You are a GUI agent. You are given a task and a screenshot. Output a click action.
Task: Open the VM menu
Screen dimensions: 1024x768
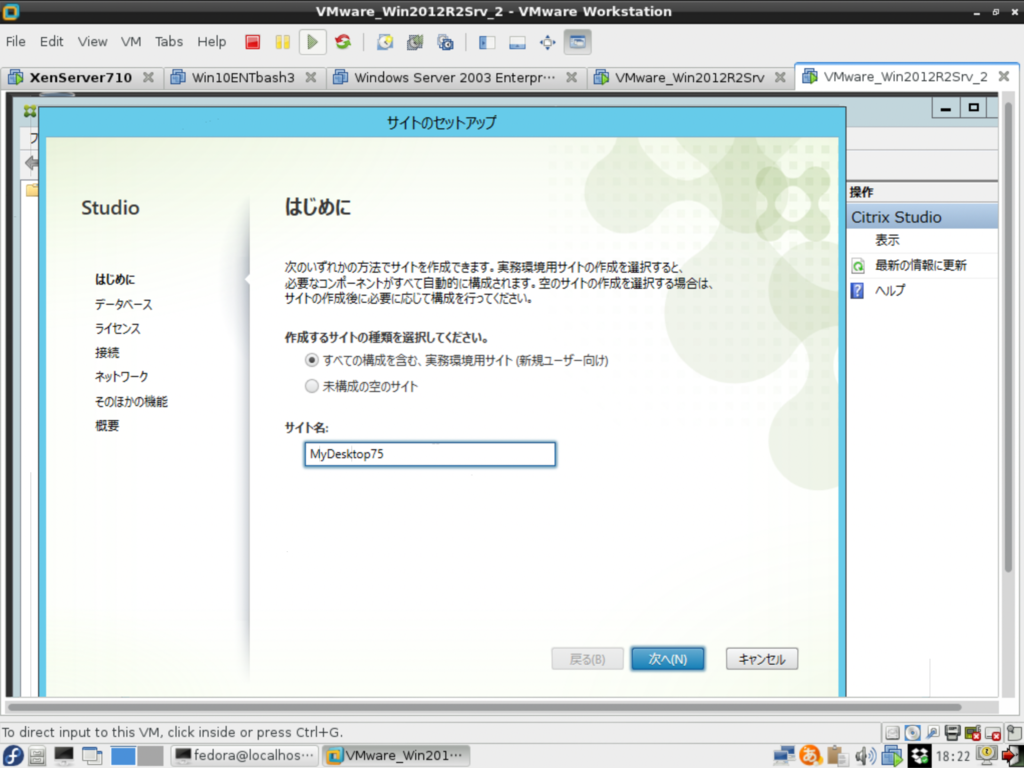click(131, 42)
